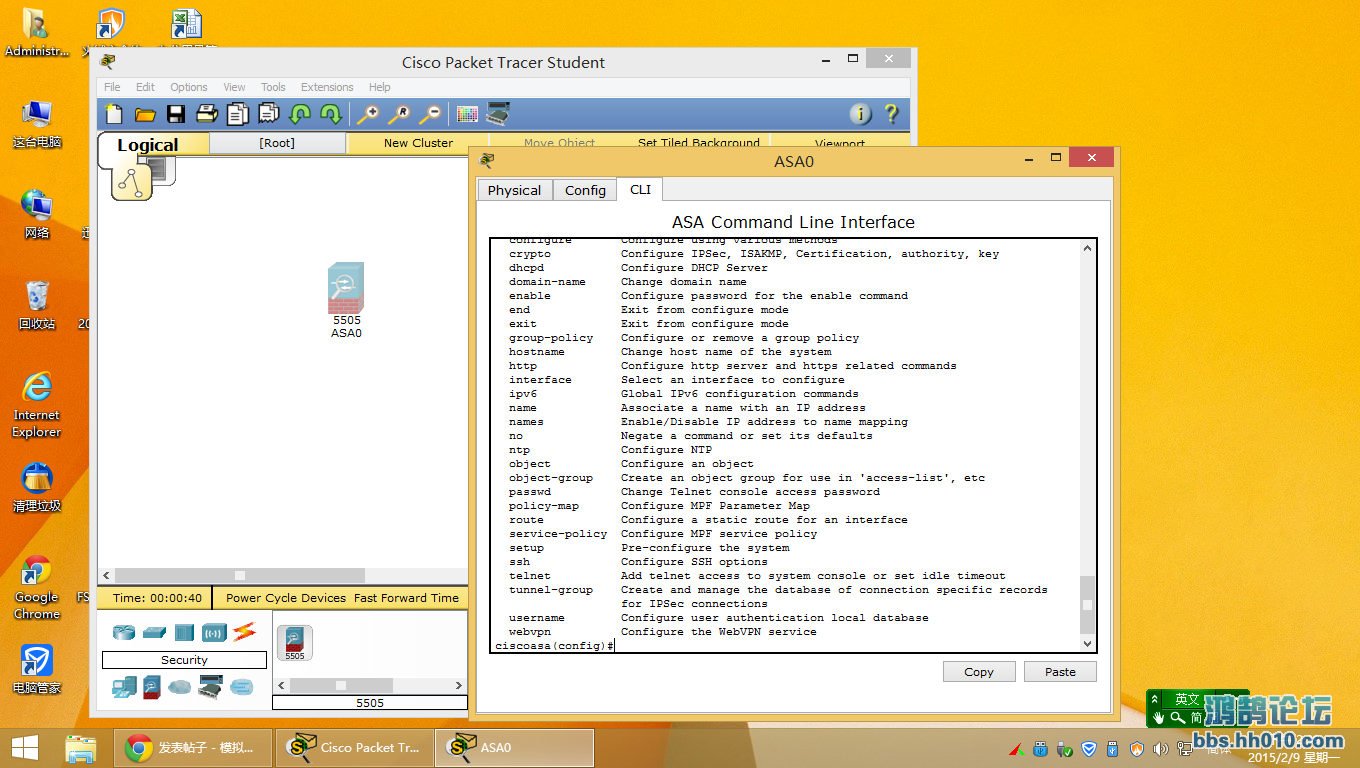Screen dimensions: 1360x768
Task: Click the CLI scrollbar up arrow
Action: click(1088, 248)
